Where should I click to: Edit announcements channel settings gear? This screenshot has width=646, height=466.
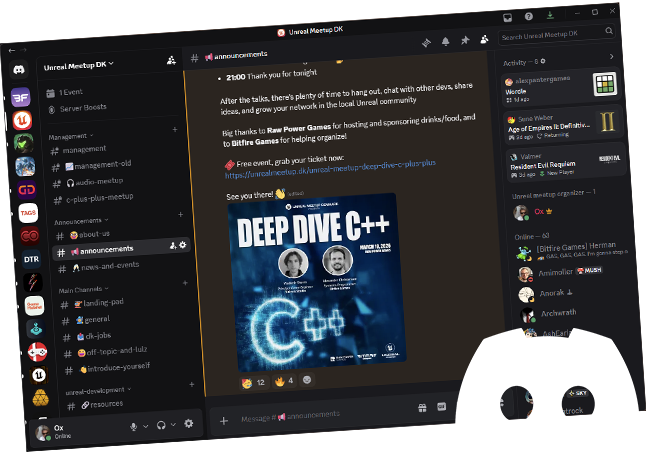click(x=183, y=245)
